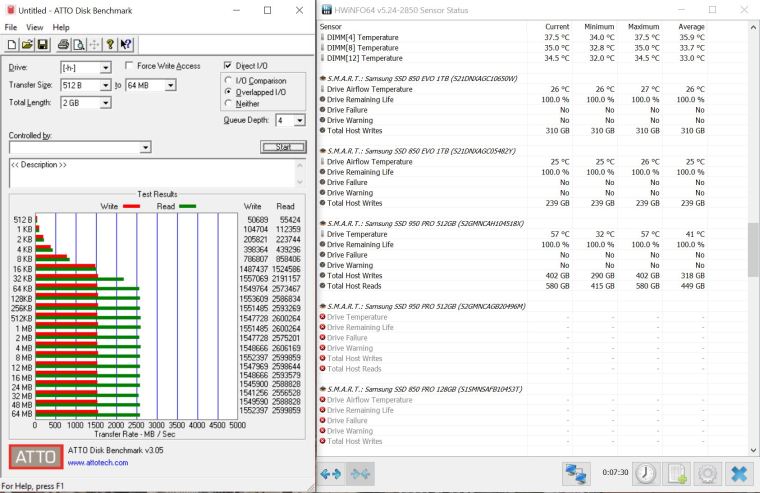Click Total Host Writes 402 GB row
Image resolution: width=760 pixels, height=493 pixels.
[x=513, y=275]
